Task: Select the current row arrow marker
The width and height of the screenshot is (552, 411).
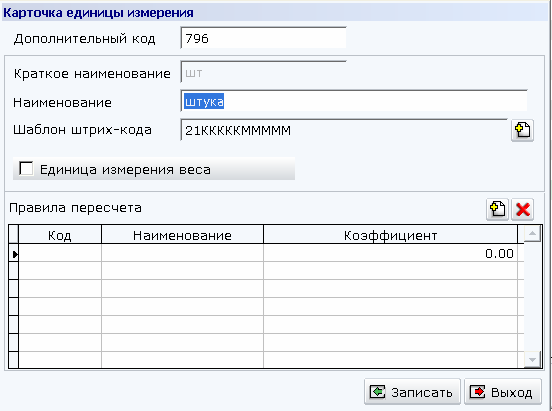Action: [14, 254]
